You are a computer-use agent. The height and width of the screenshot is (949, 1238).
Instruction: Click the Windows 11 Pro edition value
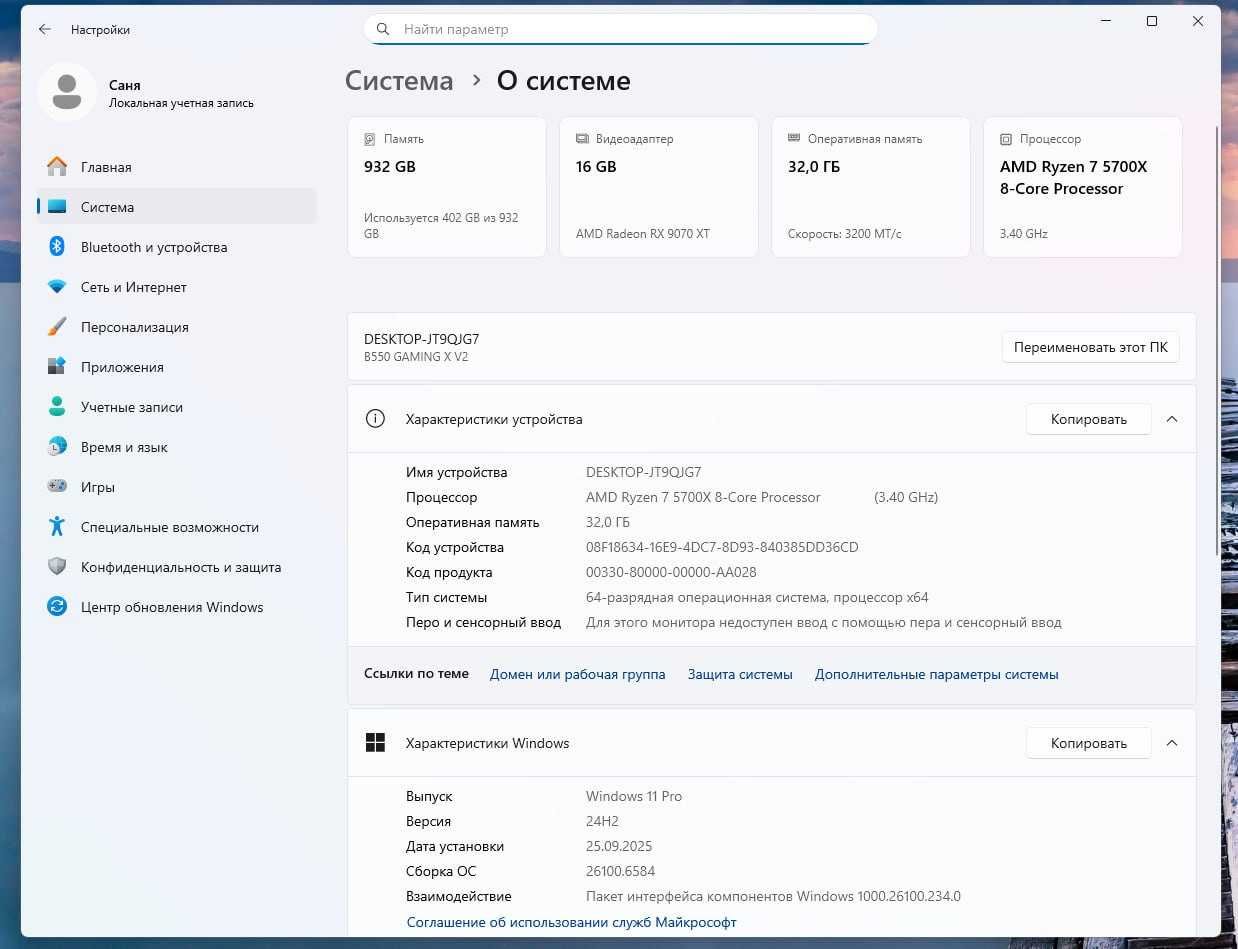pyautogui.click(x=634, y=796)
